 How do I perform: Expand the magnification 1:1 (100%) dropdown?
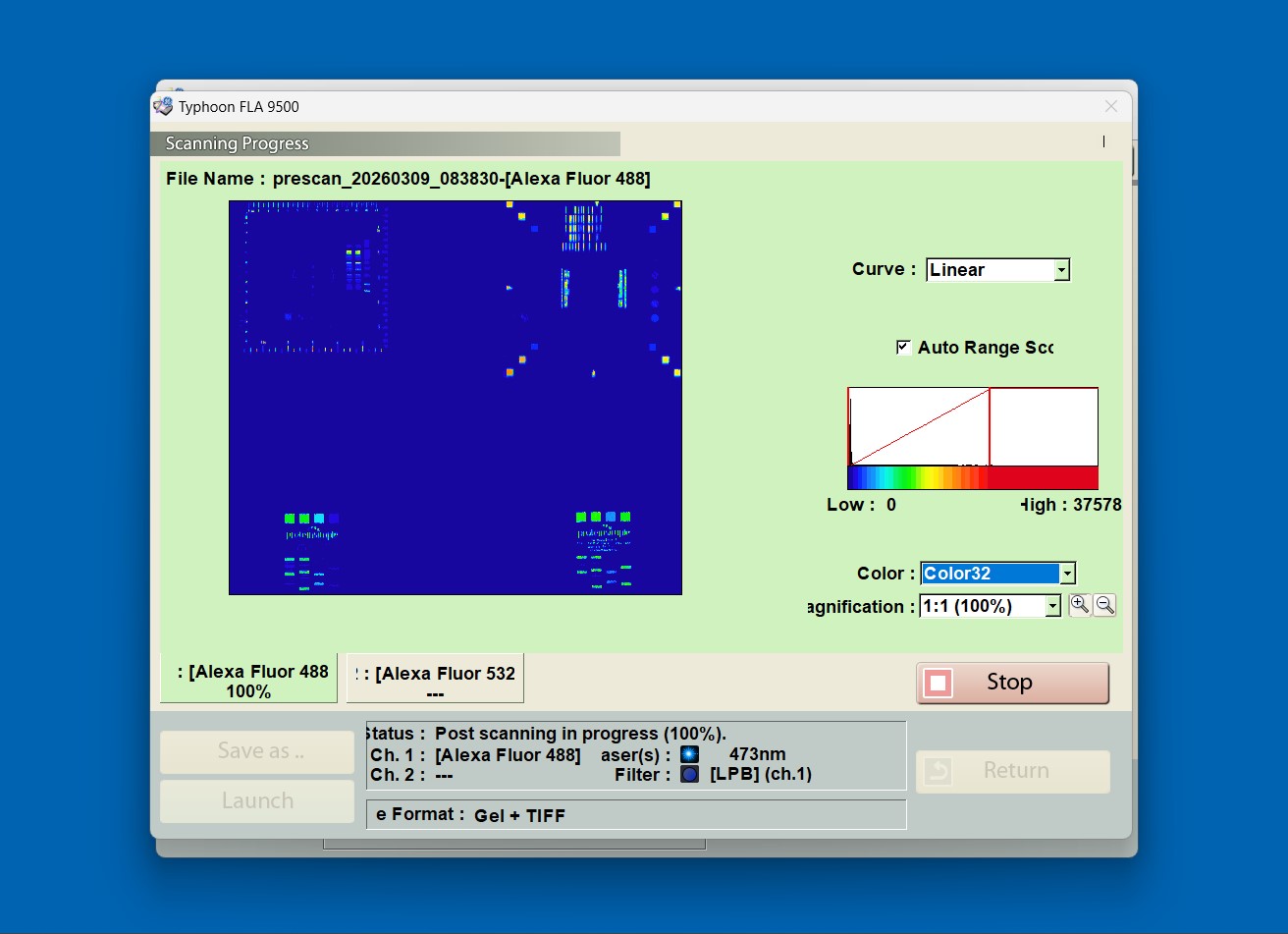coord(990,606)
